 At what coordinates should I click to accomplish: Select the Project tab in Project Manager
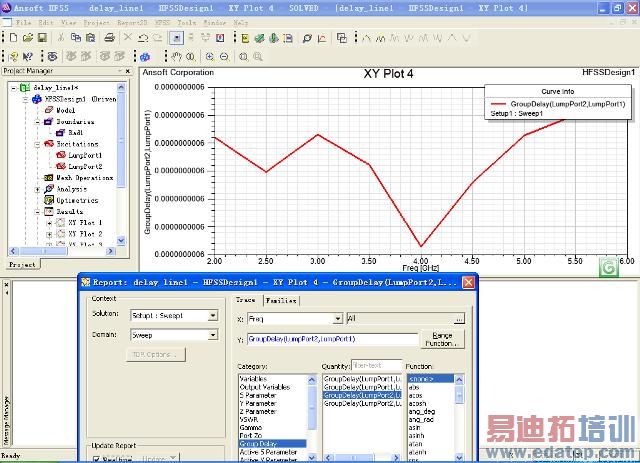(x=22, y=265)
